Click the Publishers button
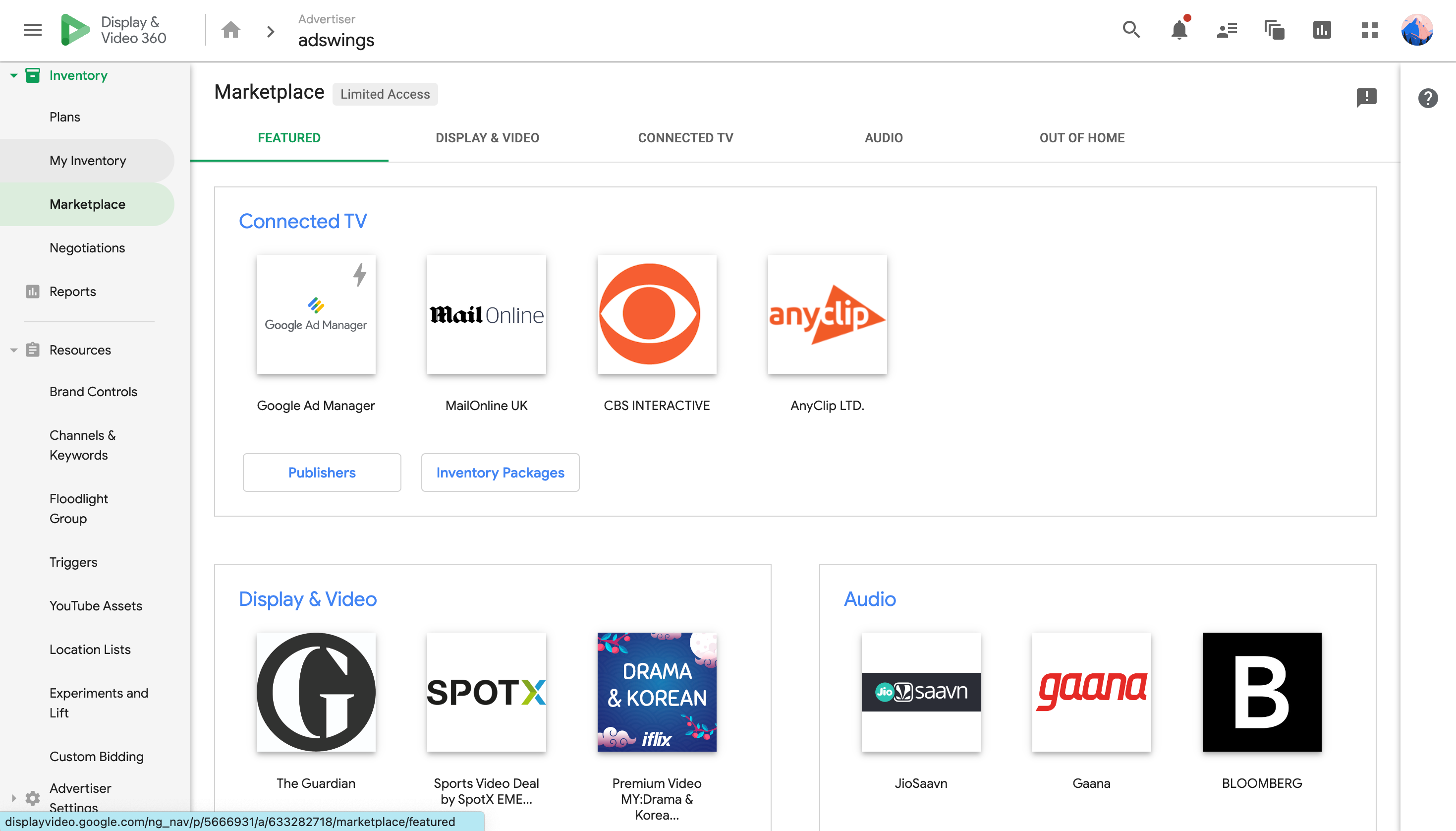This screenshot has height=831, width=1456. 322,473
